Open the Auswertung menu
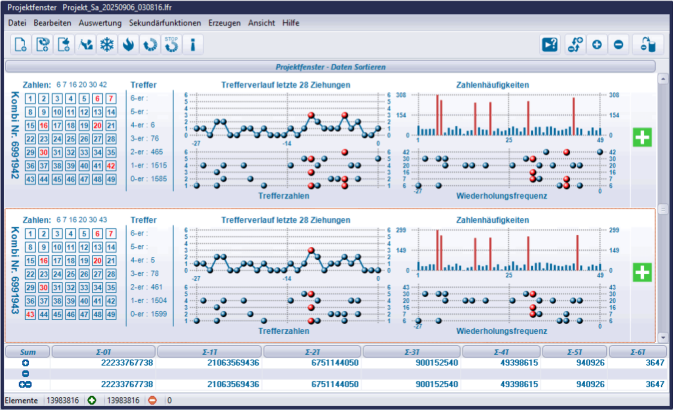 tap(100, 23)
